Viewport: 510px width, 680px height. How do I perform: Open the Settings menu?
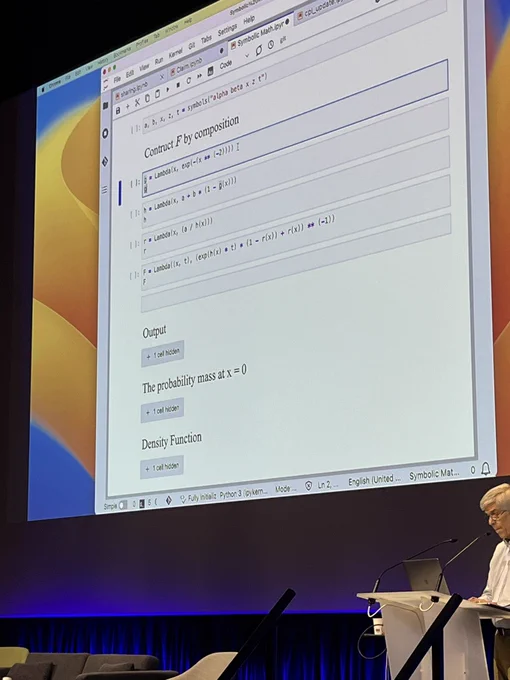coord(227,30)
